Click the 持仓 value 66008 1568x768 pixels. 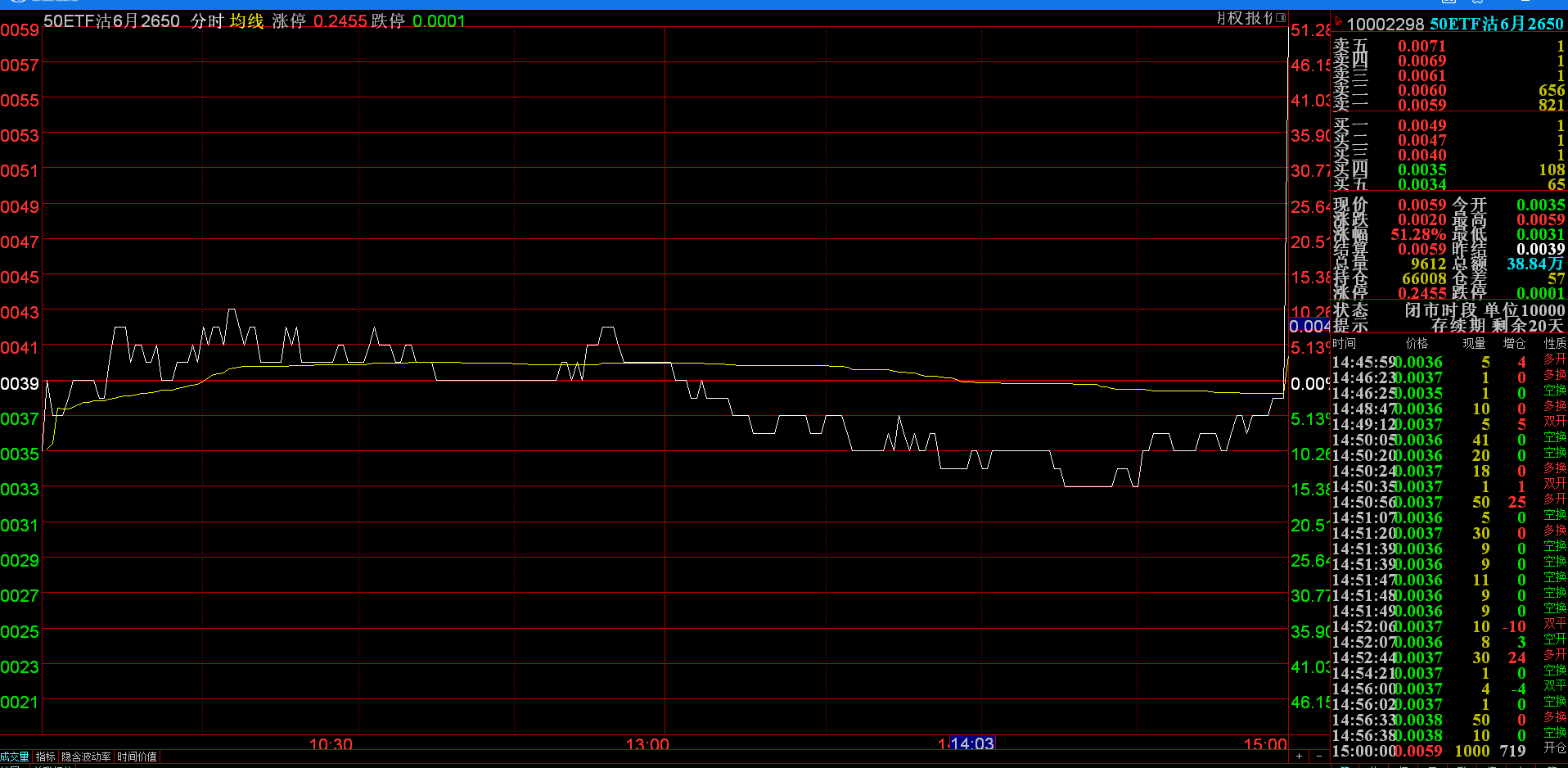click(x=1424, y=279)
